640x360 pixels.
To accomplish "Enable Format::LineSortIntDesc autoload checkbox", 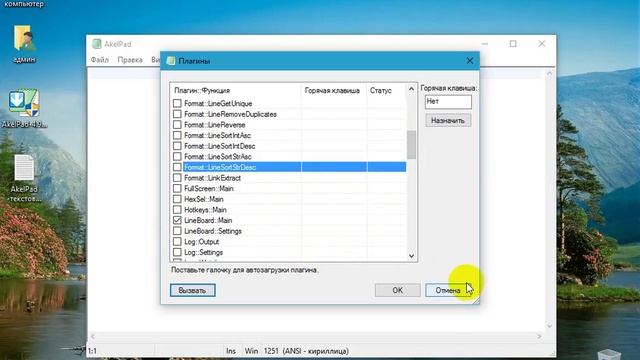I will pyautogui.click(x=177, y=146).
